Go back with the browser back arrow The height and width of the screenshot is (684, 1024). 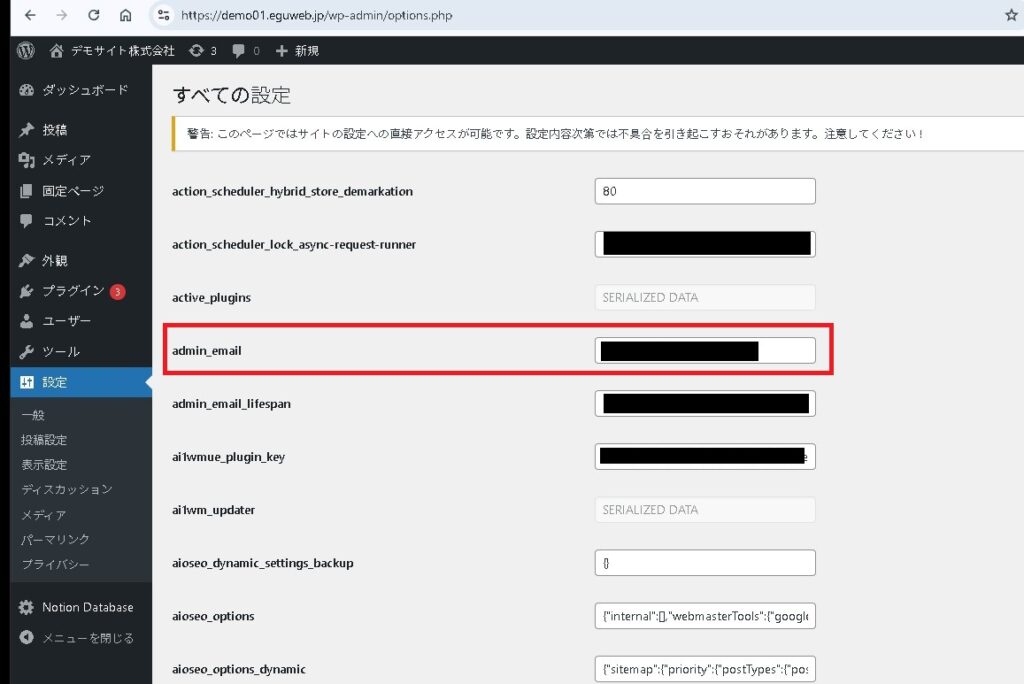tap(30, 16)
